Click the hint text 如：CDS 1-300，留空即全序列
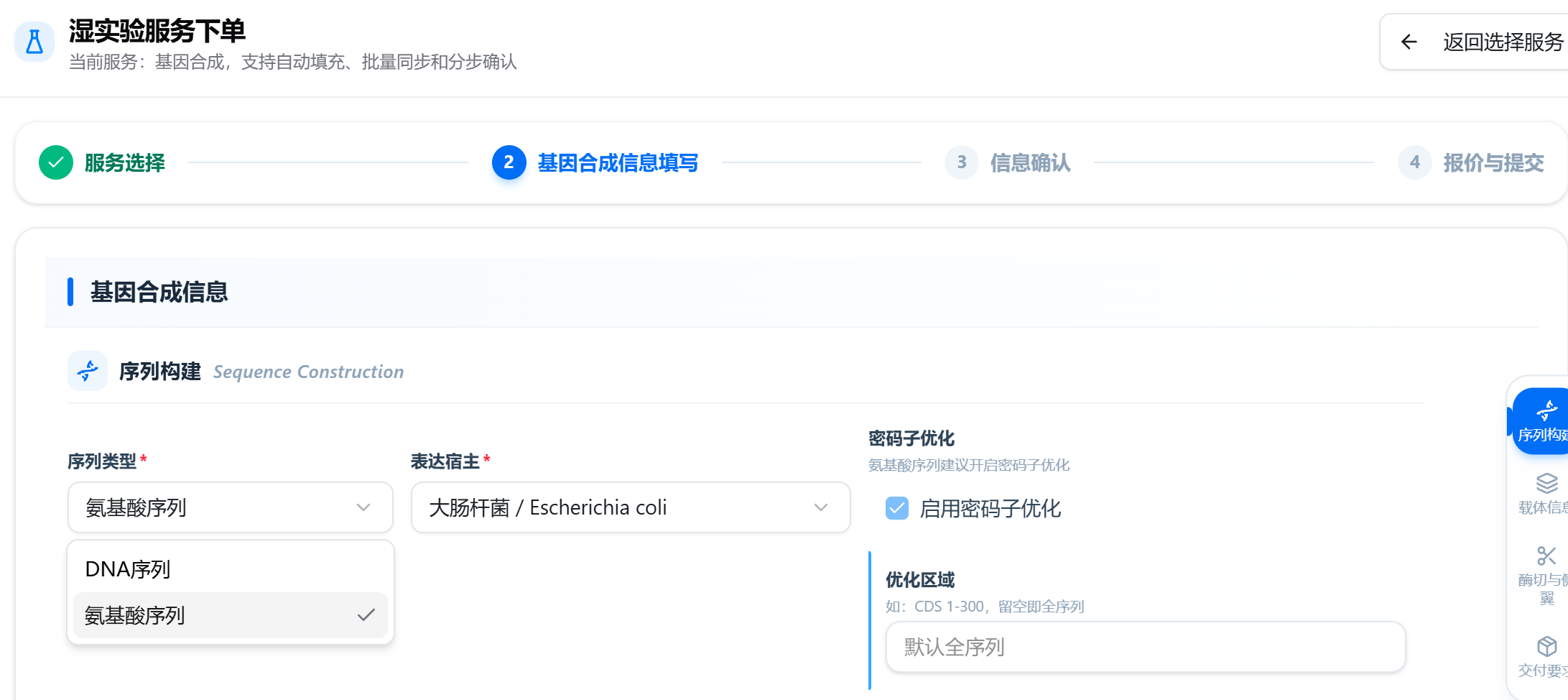1568x700 pixels. (985, 607)
